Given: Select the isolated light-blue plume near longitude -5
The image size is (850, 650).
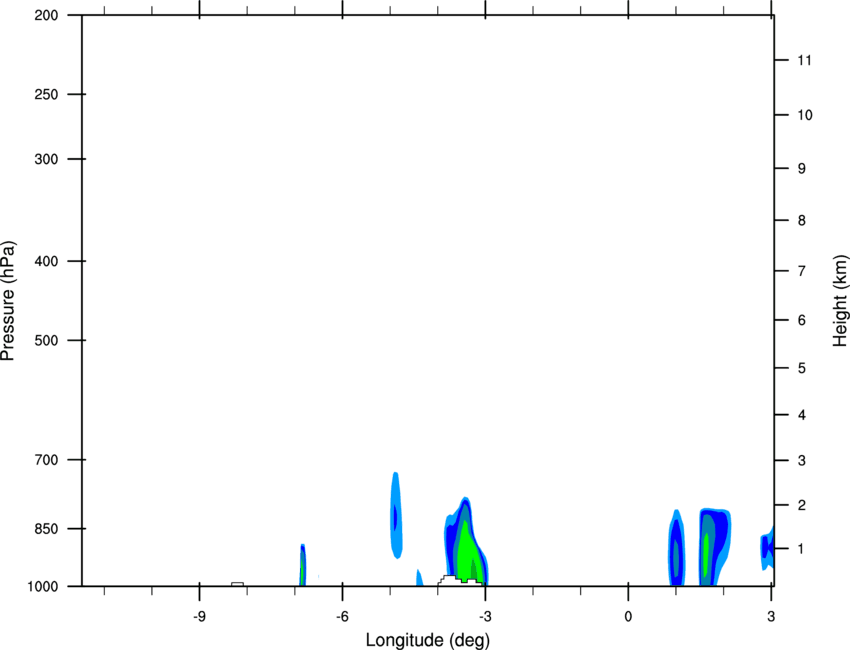Looking at the screenshot, I should pyautogui.click(x=396, y=515).
